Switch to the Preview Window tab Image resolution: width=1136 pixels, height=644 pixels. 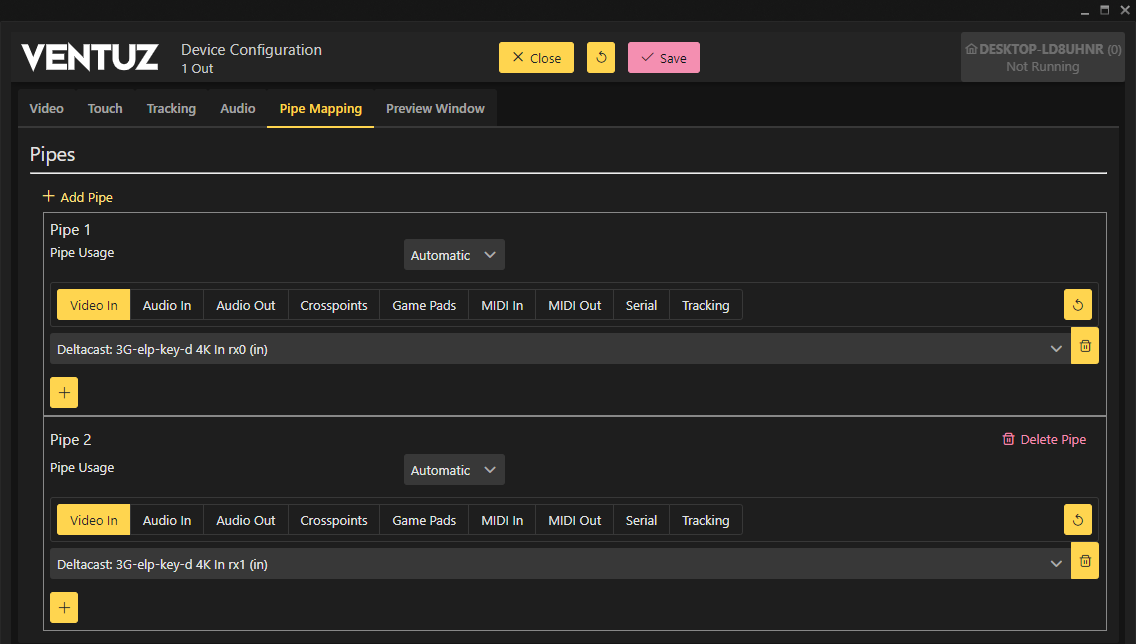(x=435, y=108)
